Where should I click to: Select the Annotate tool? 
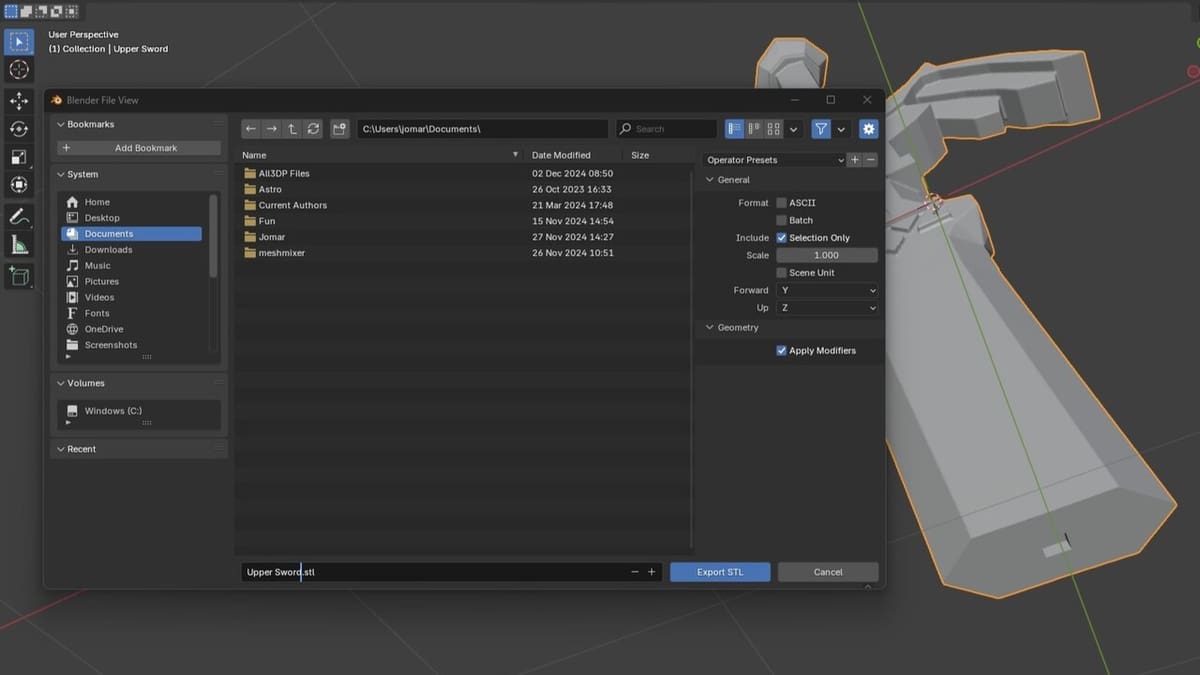(x=19, y=216)
